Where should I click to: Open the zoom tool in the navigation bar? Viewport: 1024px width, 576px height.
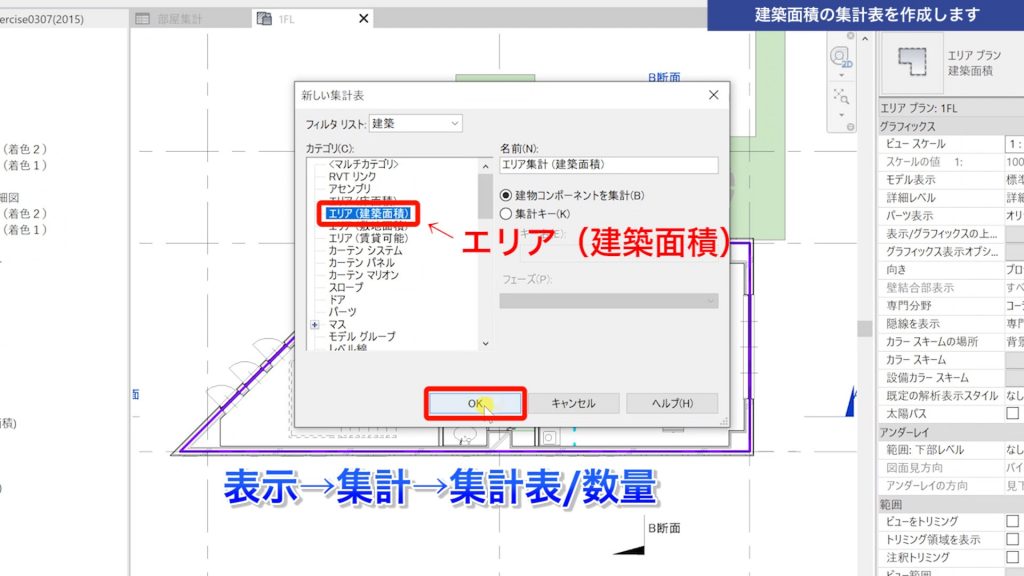pyautogui.click(x=841, y=95)
